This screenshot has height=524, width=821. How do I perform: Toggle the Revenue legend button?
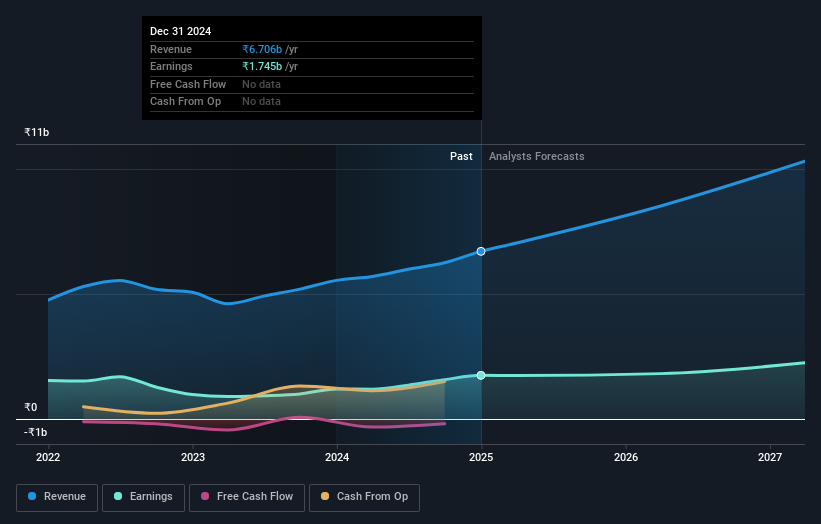point(57,497)
